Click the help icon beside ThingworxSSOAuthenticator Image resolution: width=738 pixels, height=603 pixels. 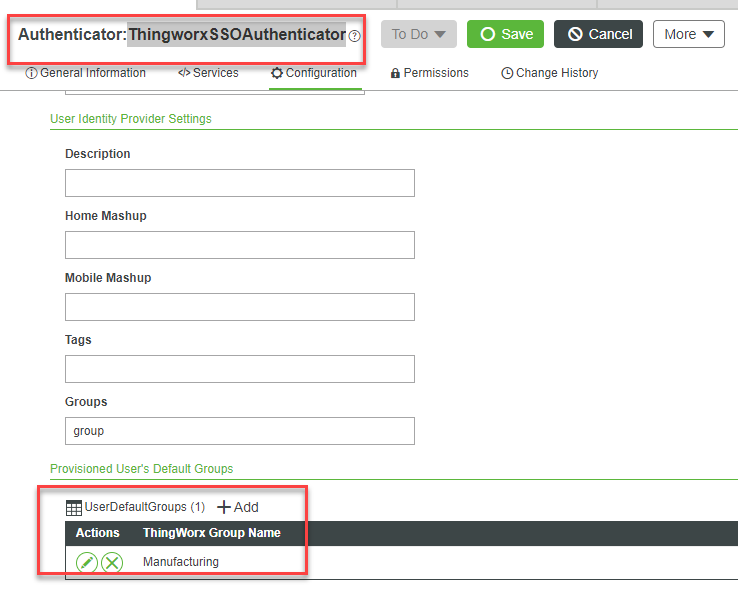354,36
